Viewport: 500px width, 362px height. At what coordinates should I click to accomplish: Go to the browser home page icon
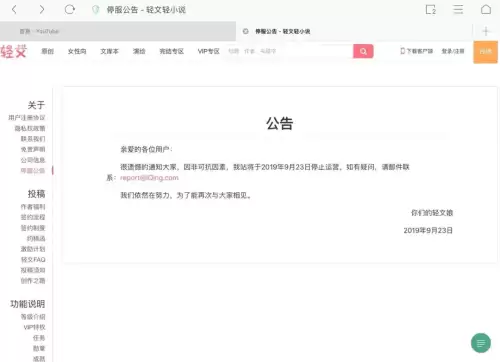coord(486,9)
